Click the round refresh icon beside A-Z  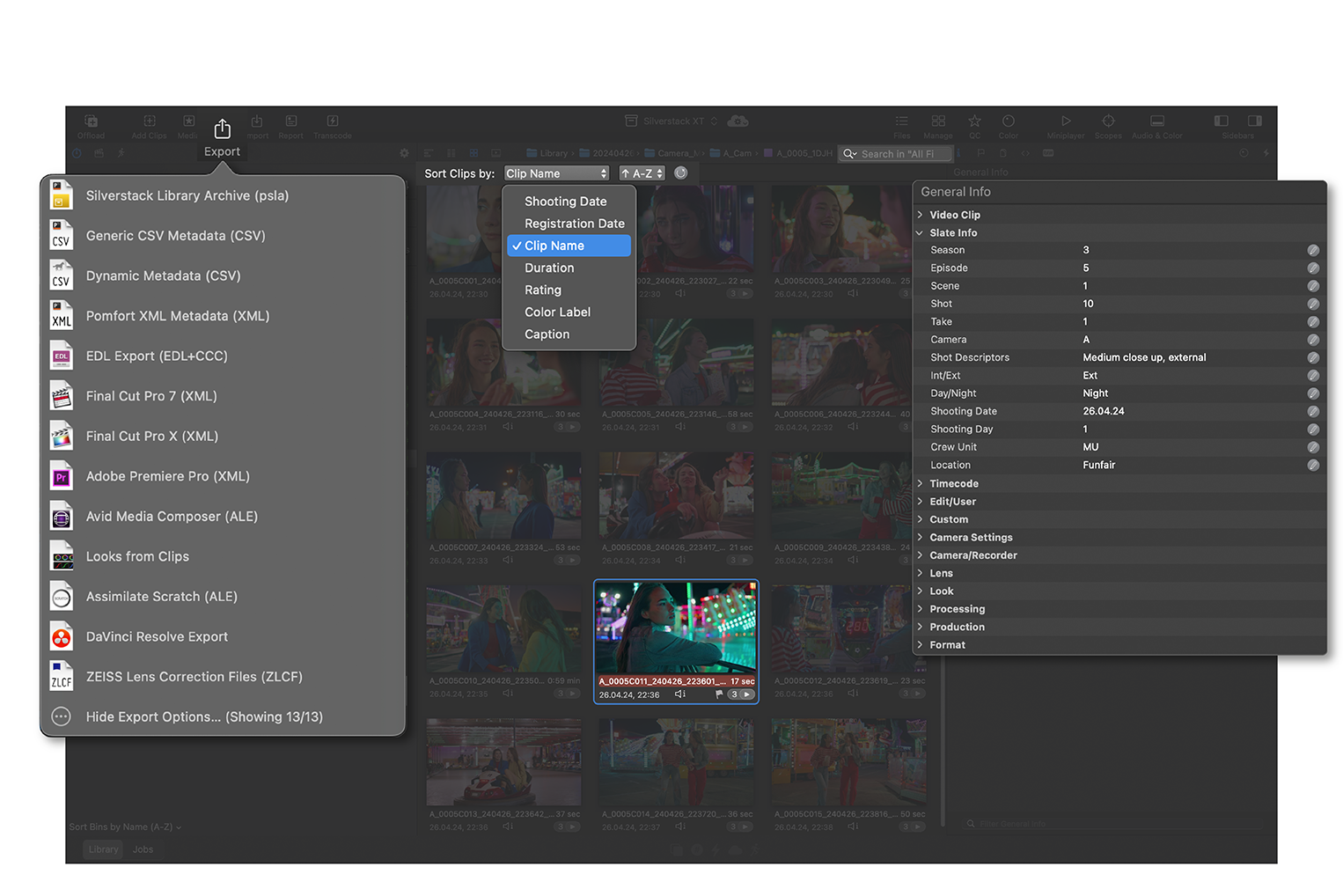point(680,173)
